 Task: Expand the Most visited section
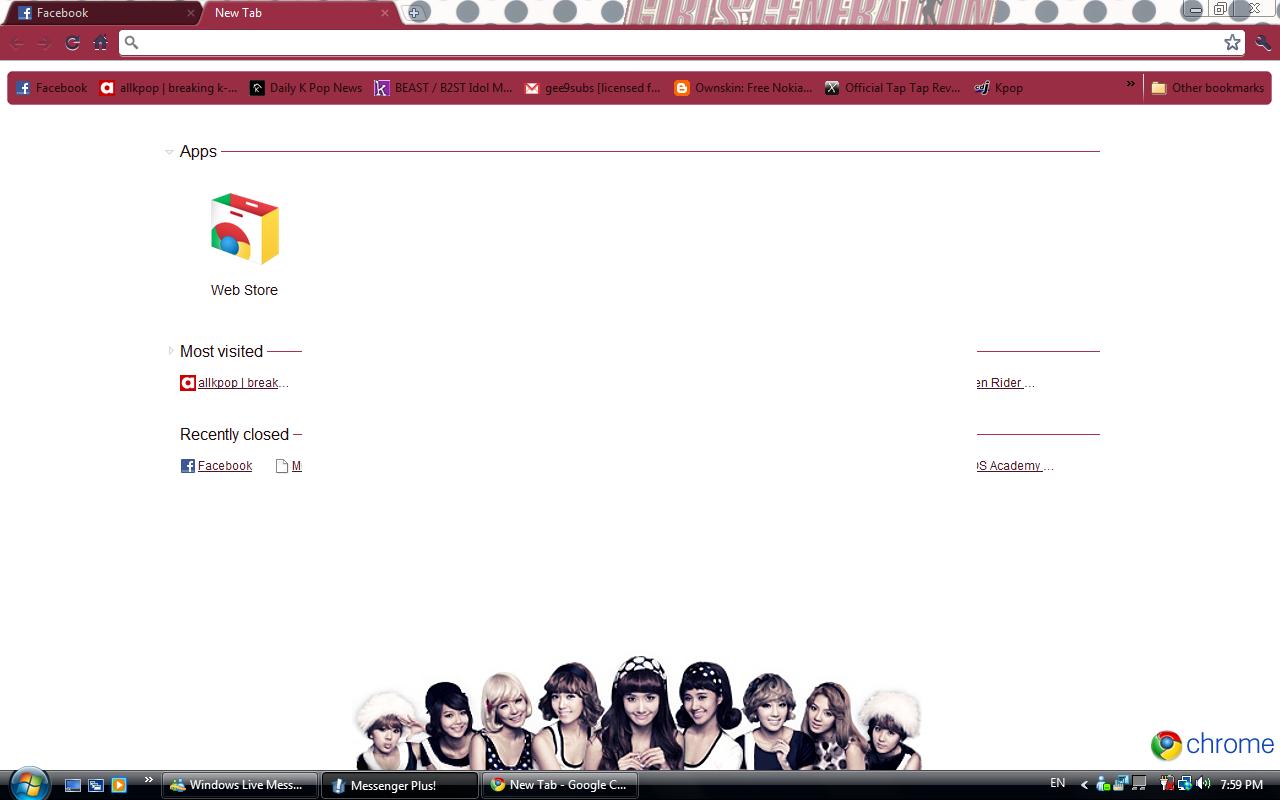[171, 351]
